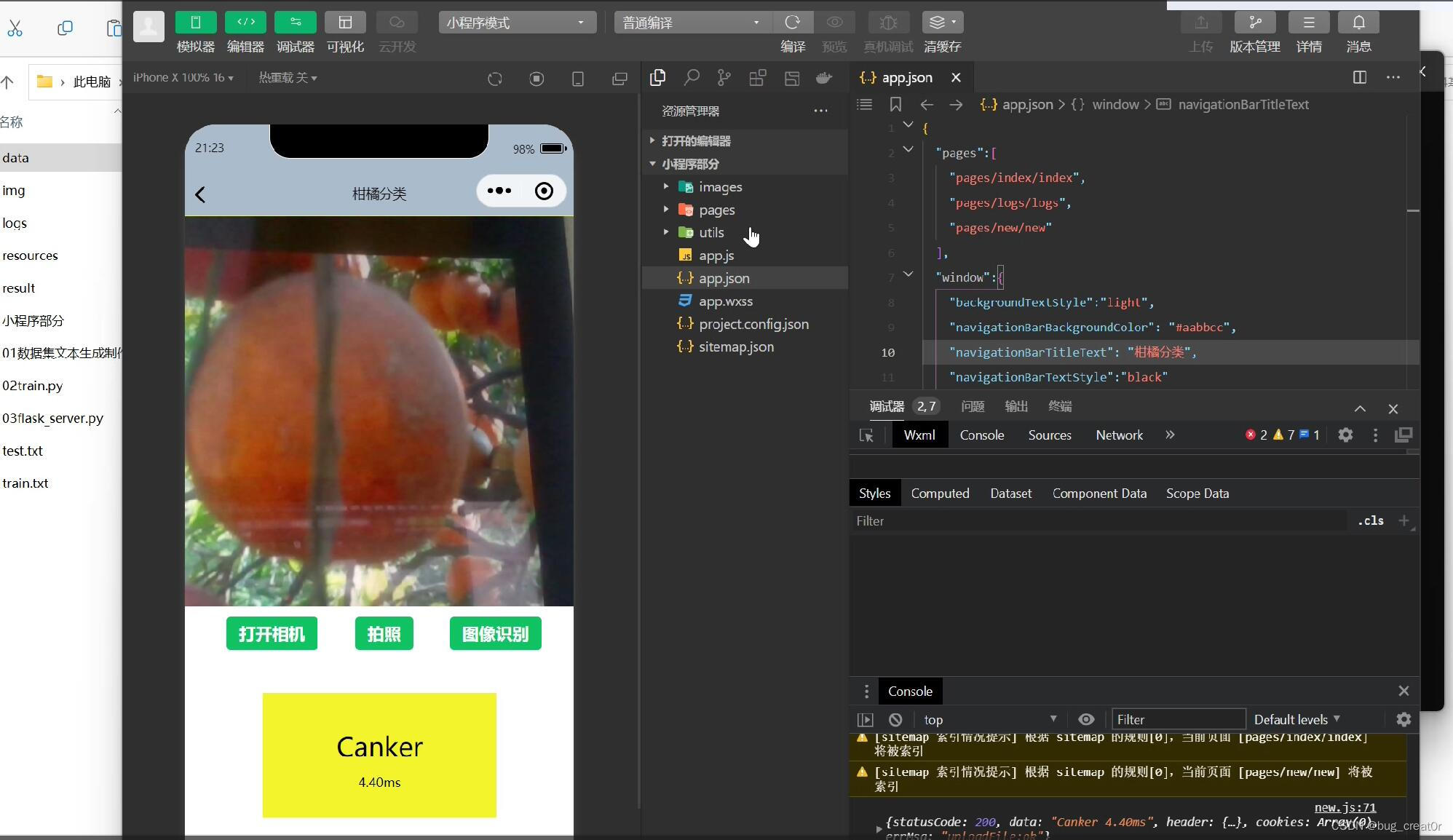Click the compile refresh icon

click(793, 23)
